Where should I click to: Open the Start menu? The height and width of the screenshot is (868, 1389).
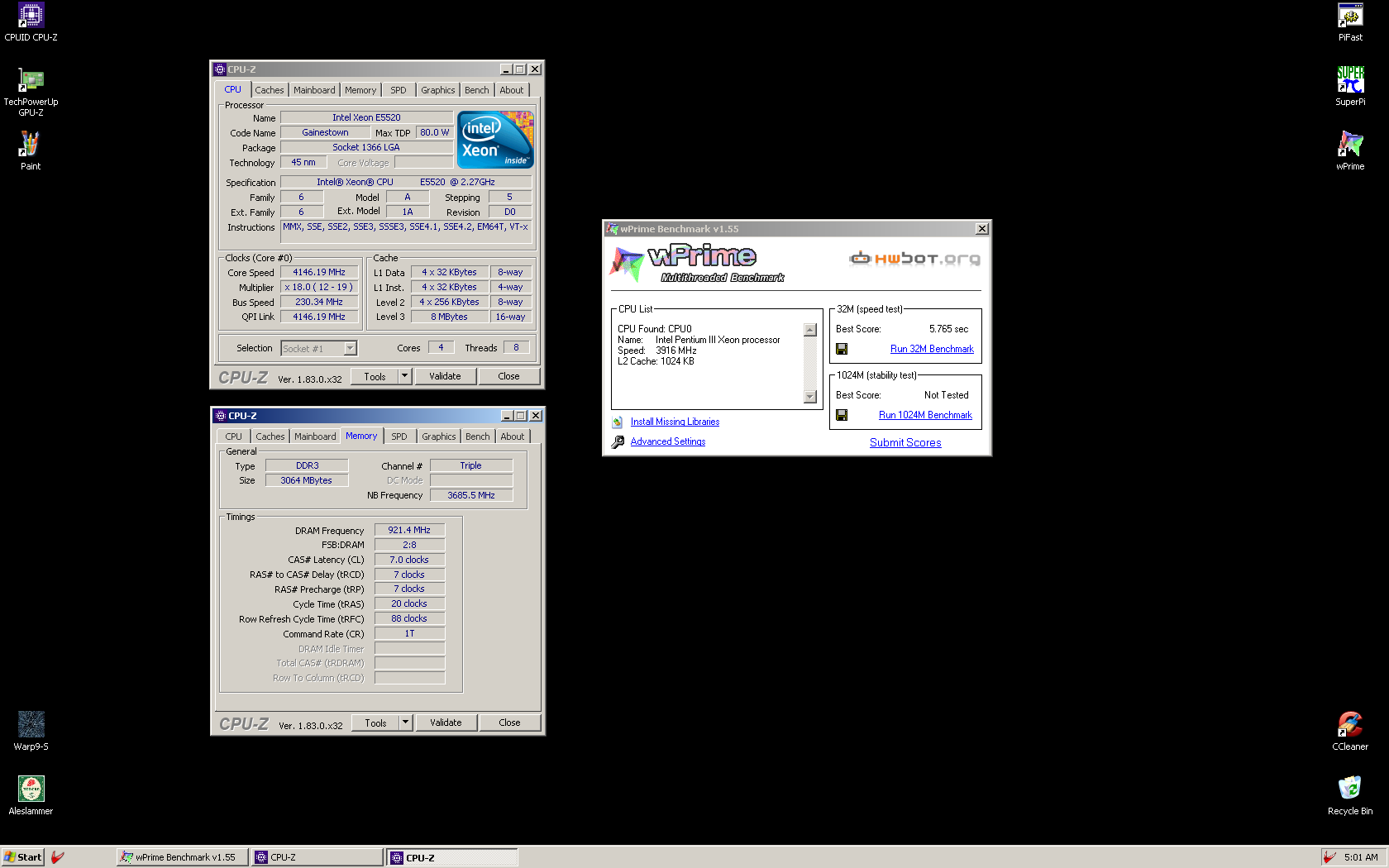click(x=22, y=857)
